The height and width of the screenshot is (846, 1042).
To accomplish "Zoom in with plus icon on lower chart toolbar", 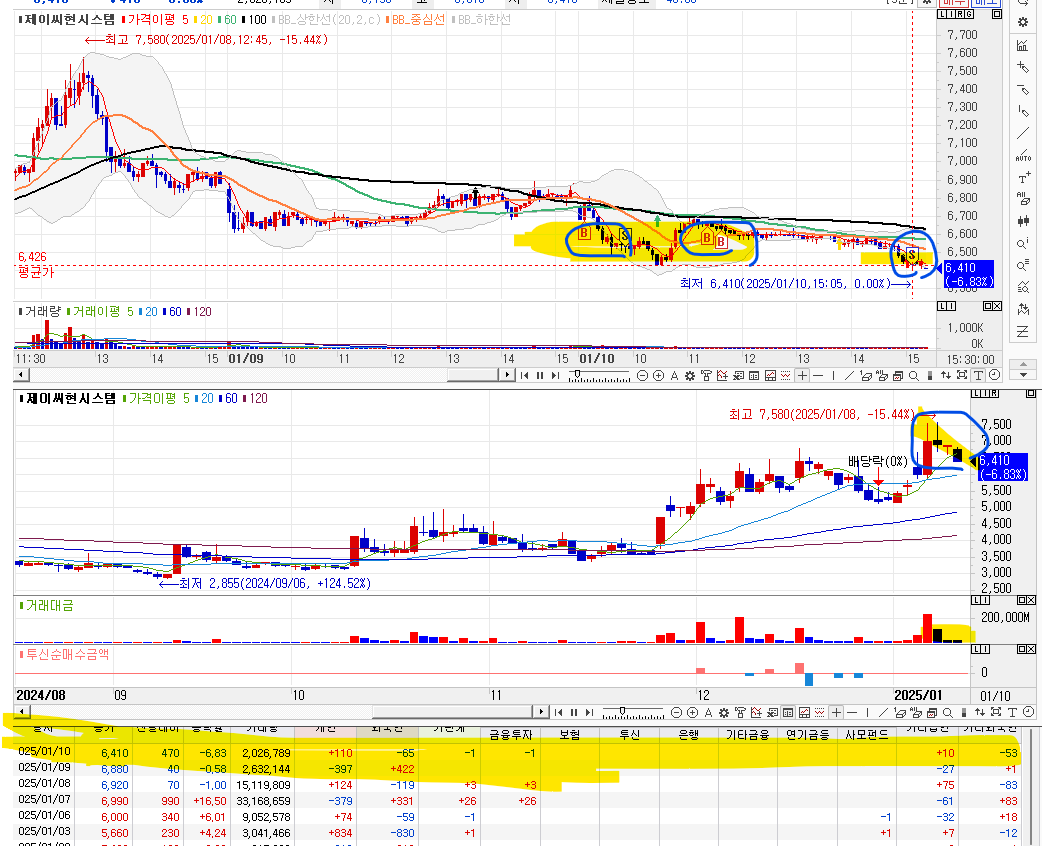I will click(x=692, y=712).
